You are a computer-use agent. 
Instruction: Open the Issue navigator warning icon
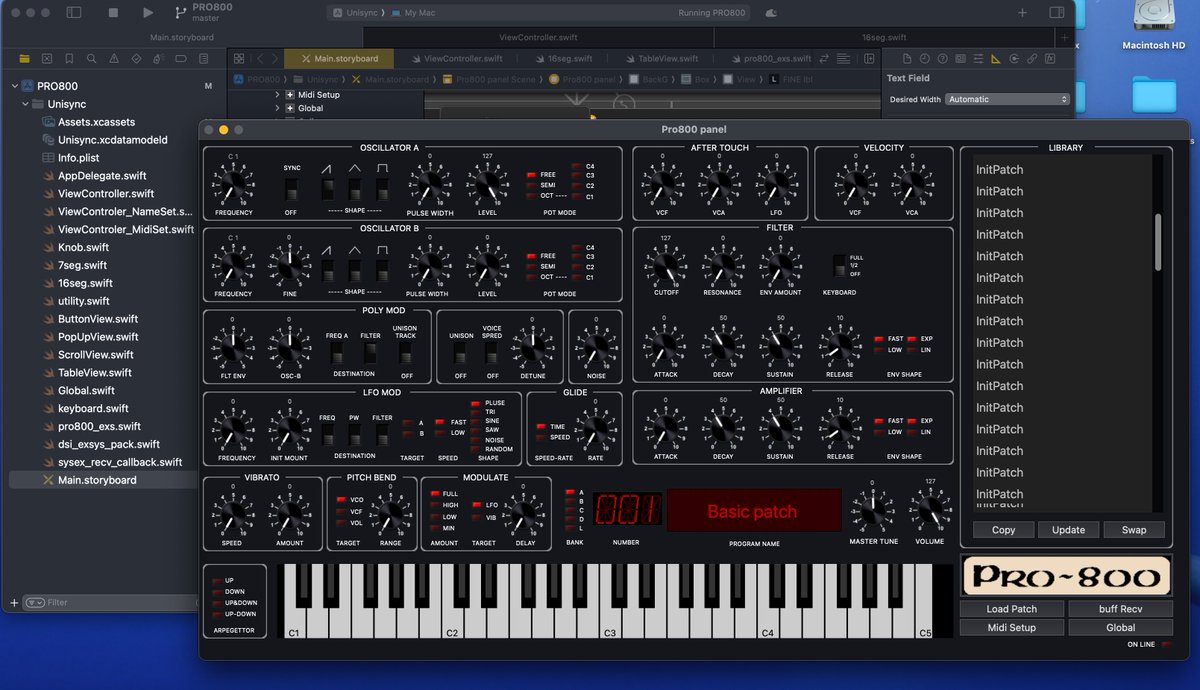coord(114,59)
